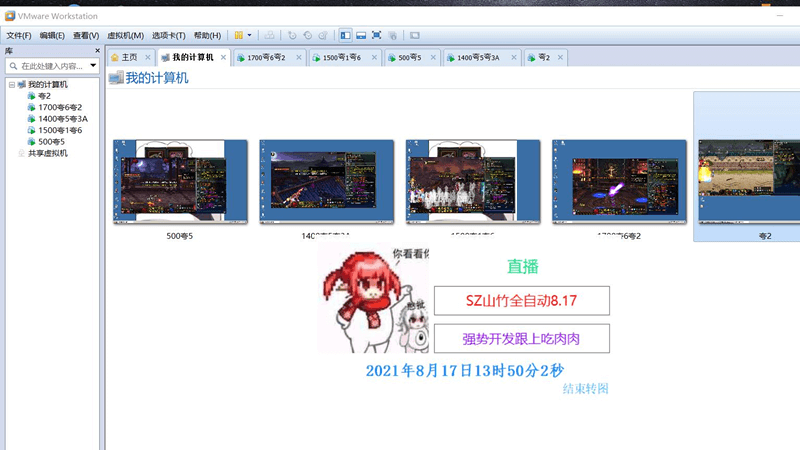Click the SZ山竹全自动8.17 box
This screenshot has width=800, height=450.
click(521, 301)
